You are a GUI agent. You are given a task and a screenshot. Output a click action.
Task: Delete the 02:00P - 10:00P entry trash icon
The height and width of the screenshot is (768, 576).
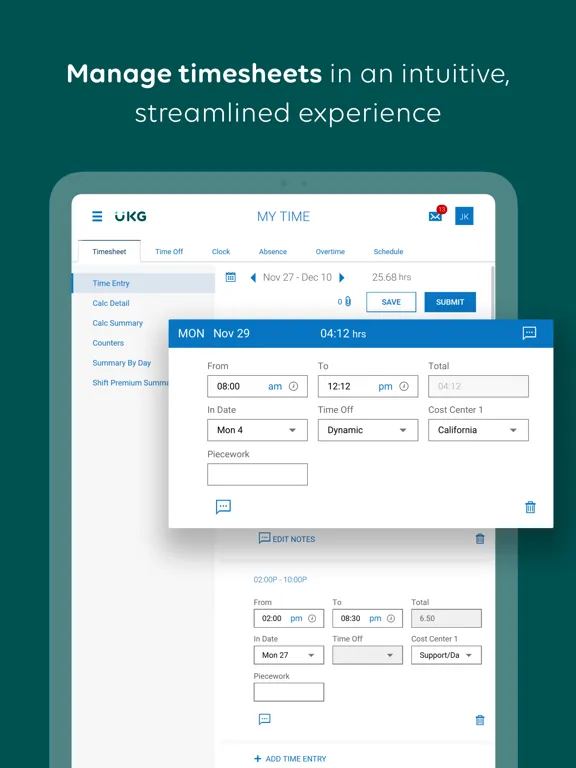480,720
